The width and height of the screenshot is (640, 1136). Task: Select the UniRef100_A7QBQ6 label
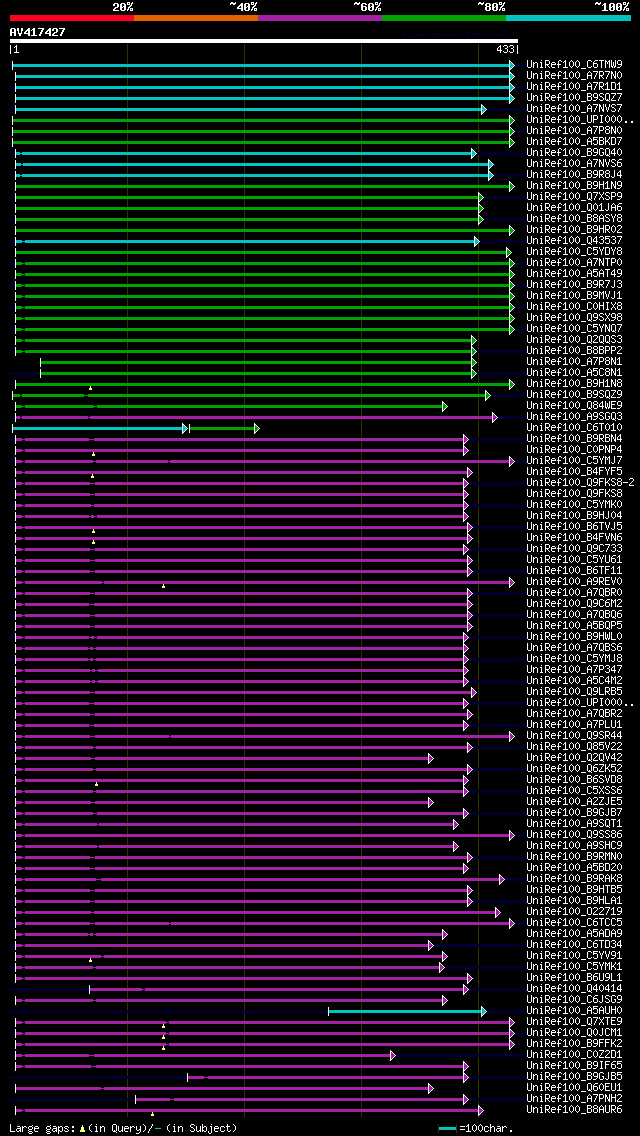point(574,615)
